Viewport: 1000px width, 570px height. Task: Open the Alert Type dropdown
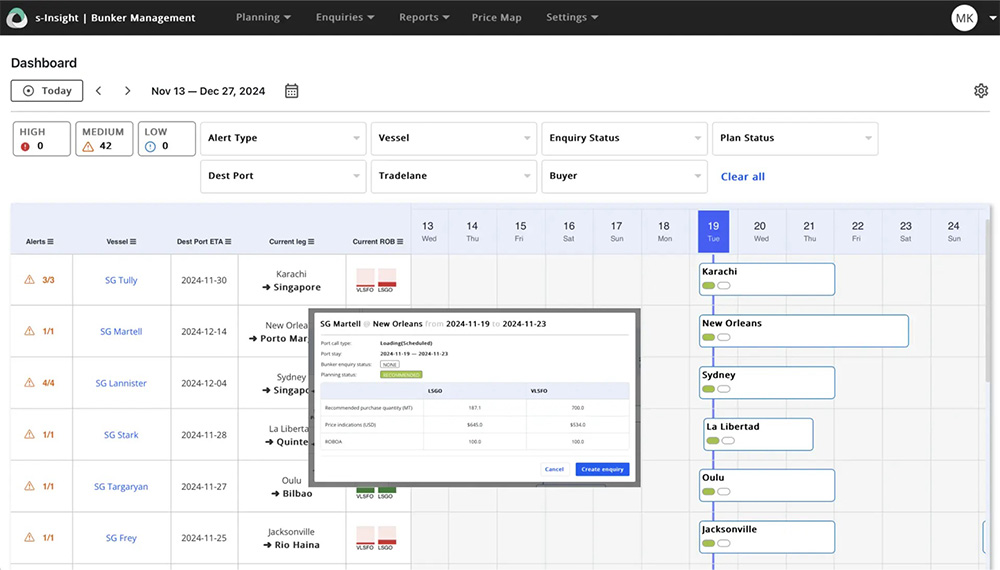(283, 138)
